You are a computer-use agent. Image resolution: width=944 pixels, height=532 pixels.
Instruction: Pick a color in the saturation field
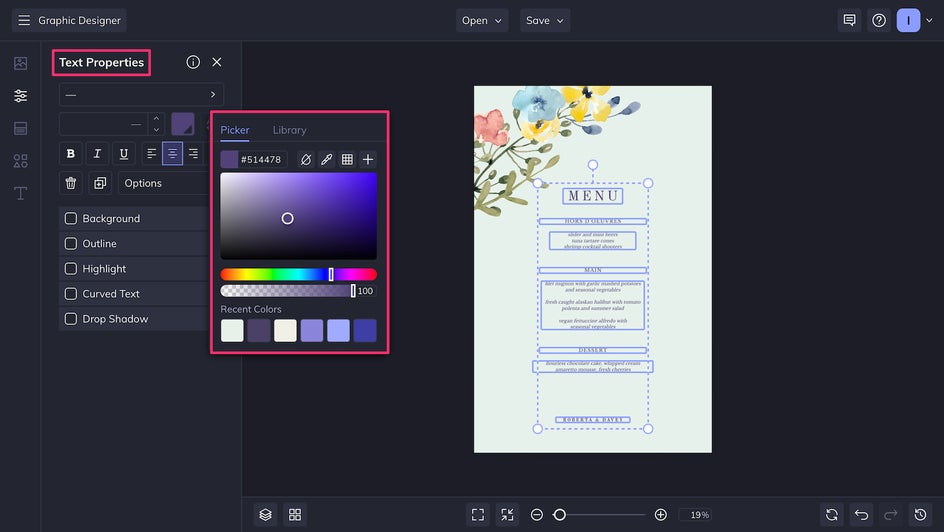[299, 216]
